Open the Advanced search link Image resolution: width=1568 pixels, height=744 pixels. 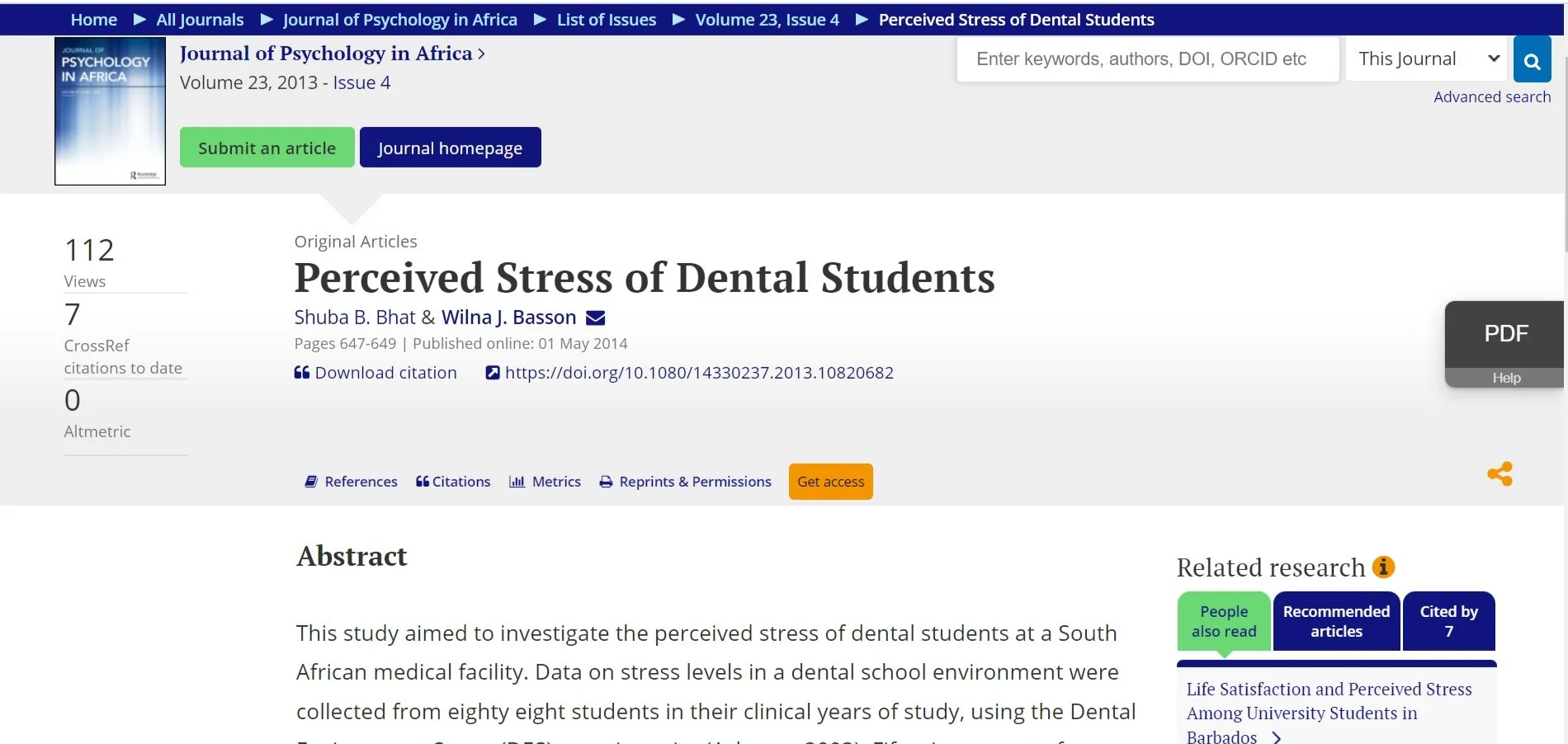(1491, 97)
